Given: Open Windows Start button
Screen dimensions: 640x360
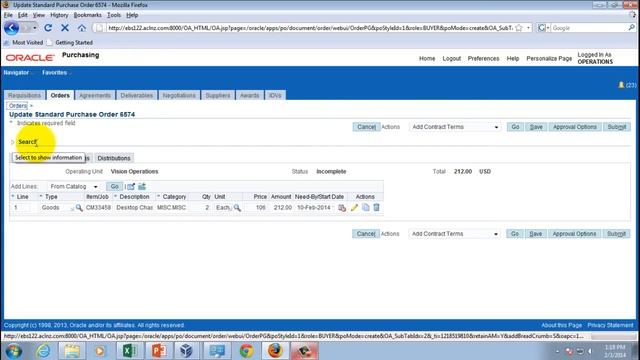Looking at the screenshot, I should [13, 351].
